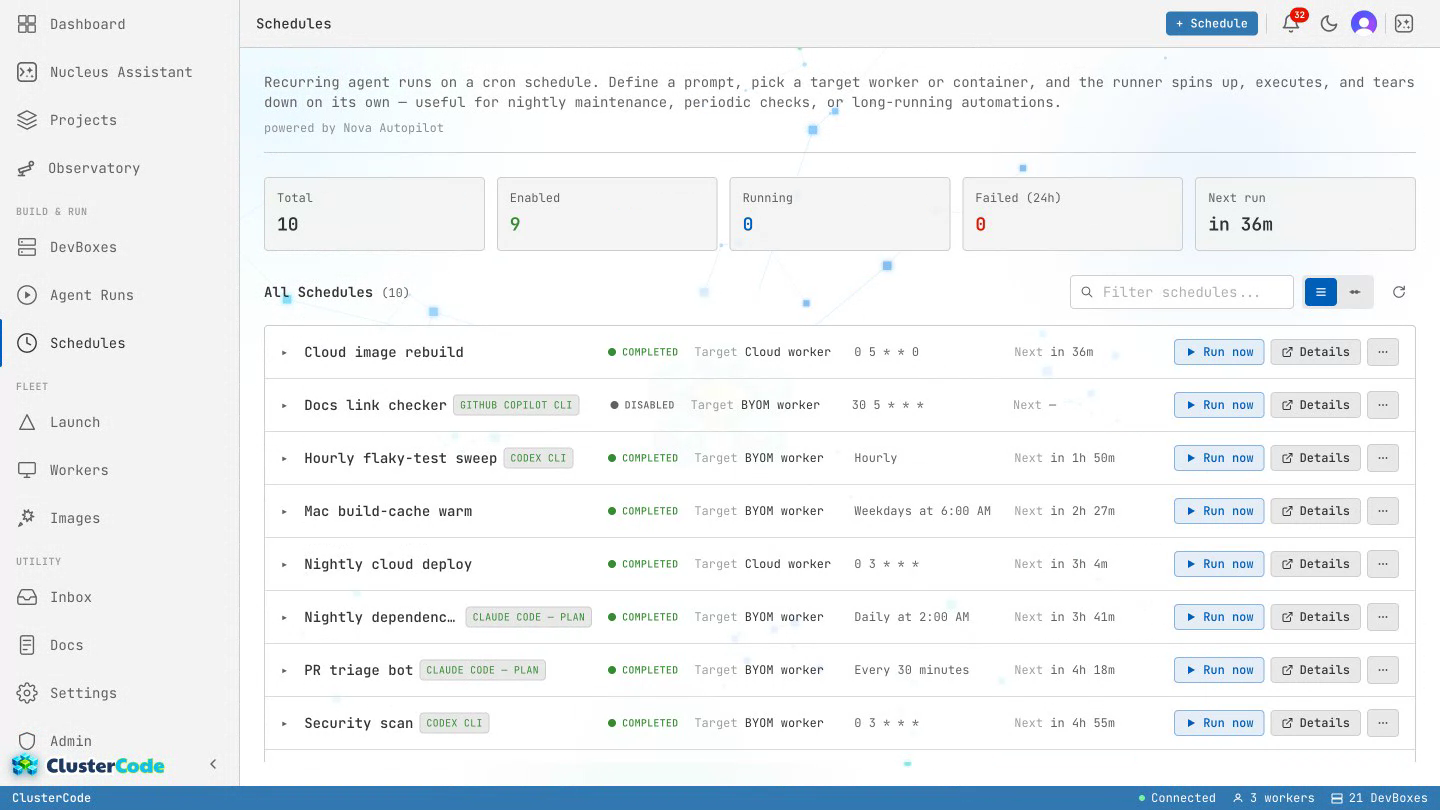Screen dimensions: 1440x810
Task: Expand Mac build-cache warm row
Action: (x=284, y=511)
